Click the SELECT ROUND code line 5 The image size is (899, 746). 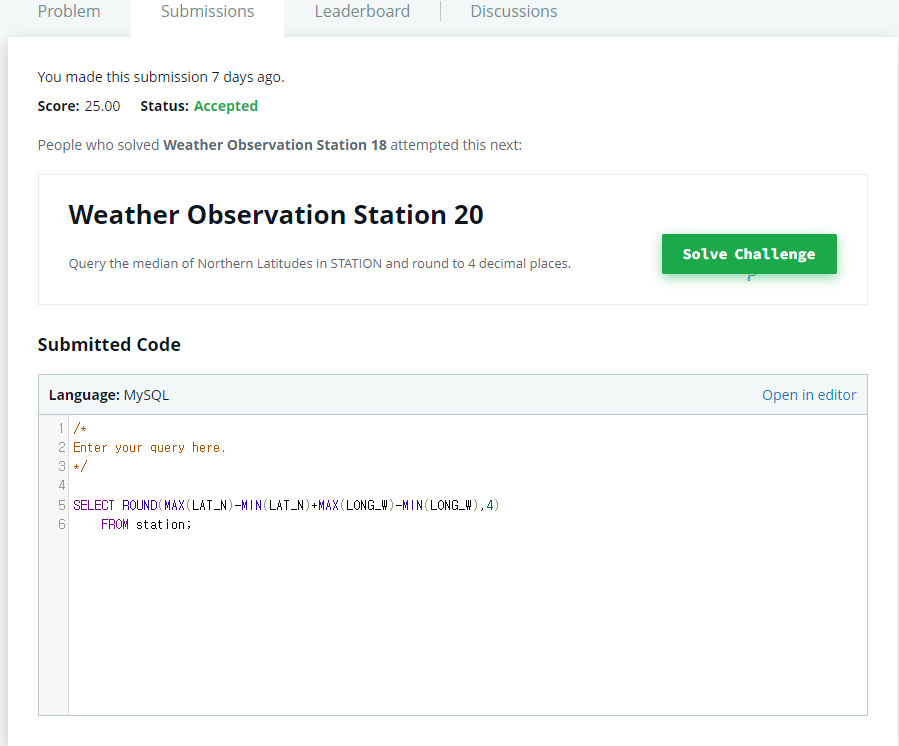click(286, 505)
